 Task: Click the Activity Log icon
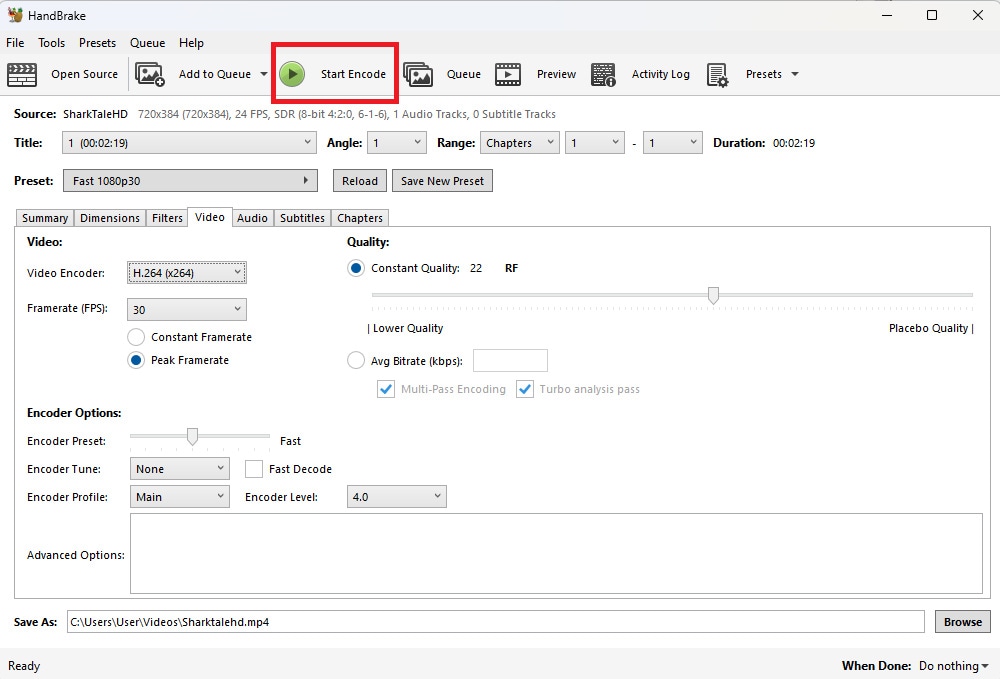click(x=603, y=75)
